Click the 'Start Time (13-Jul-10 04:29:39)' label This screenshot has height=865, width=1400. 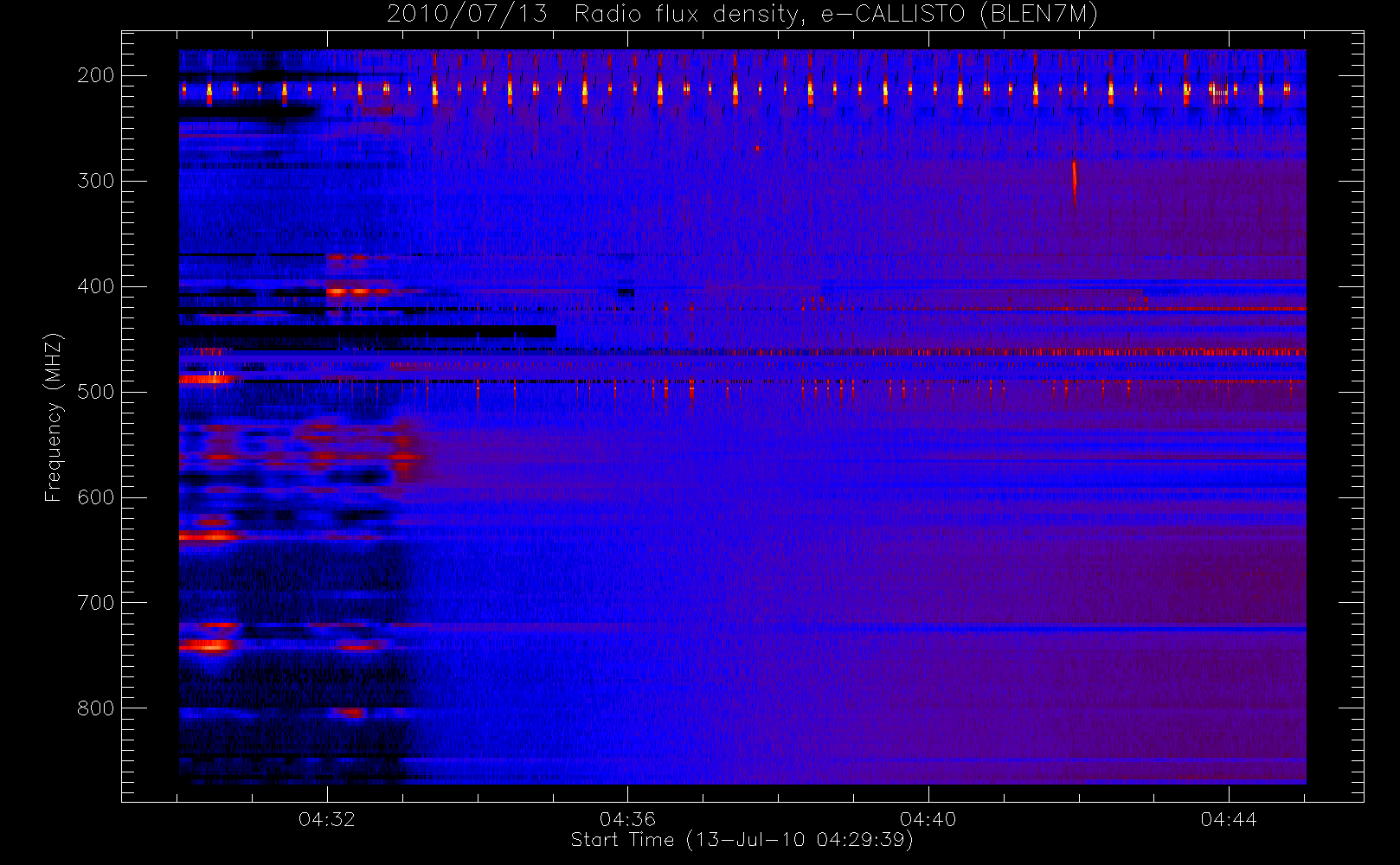pos(742,840)
